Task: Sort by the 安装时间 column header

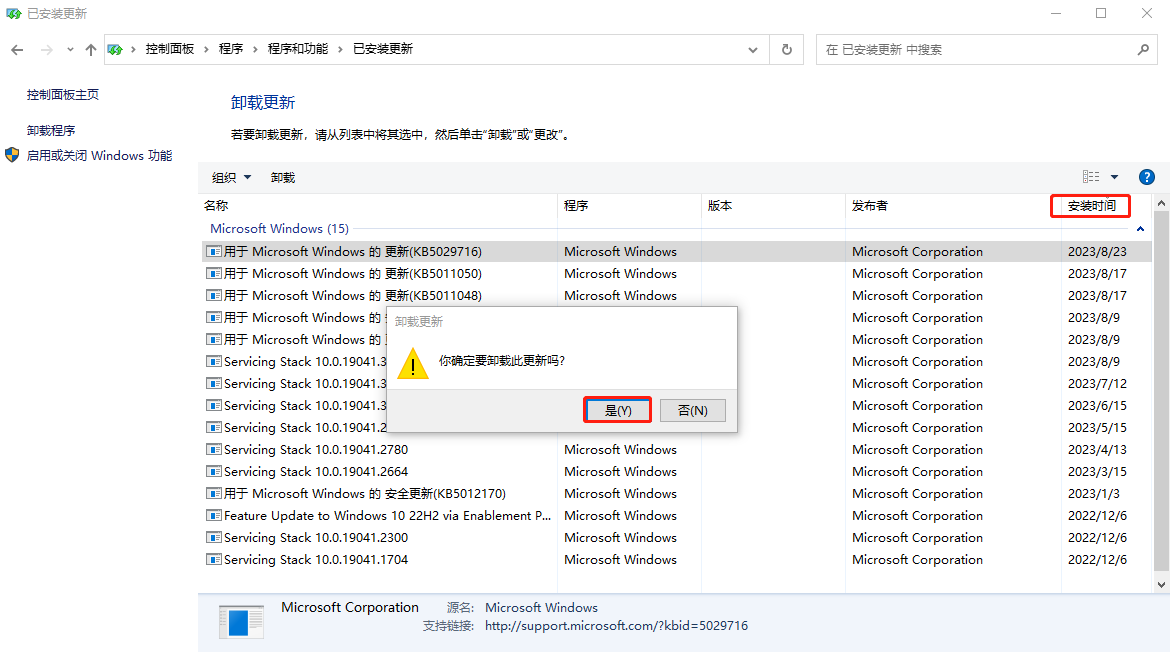Action: click(1091, 206)
